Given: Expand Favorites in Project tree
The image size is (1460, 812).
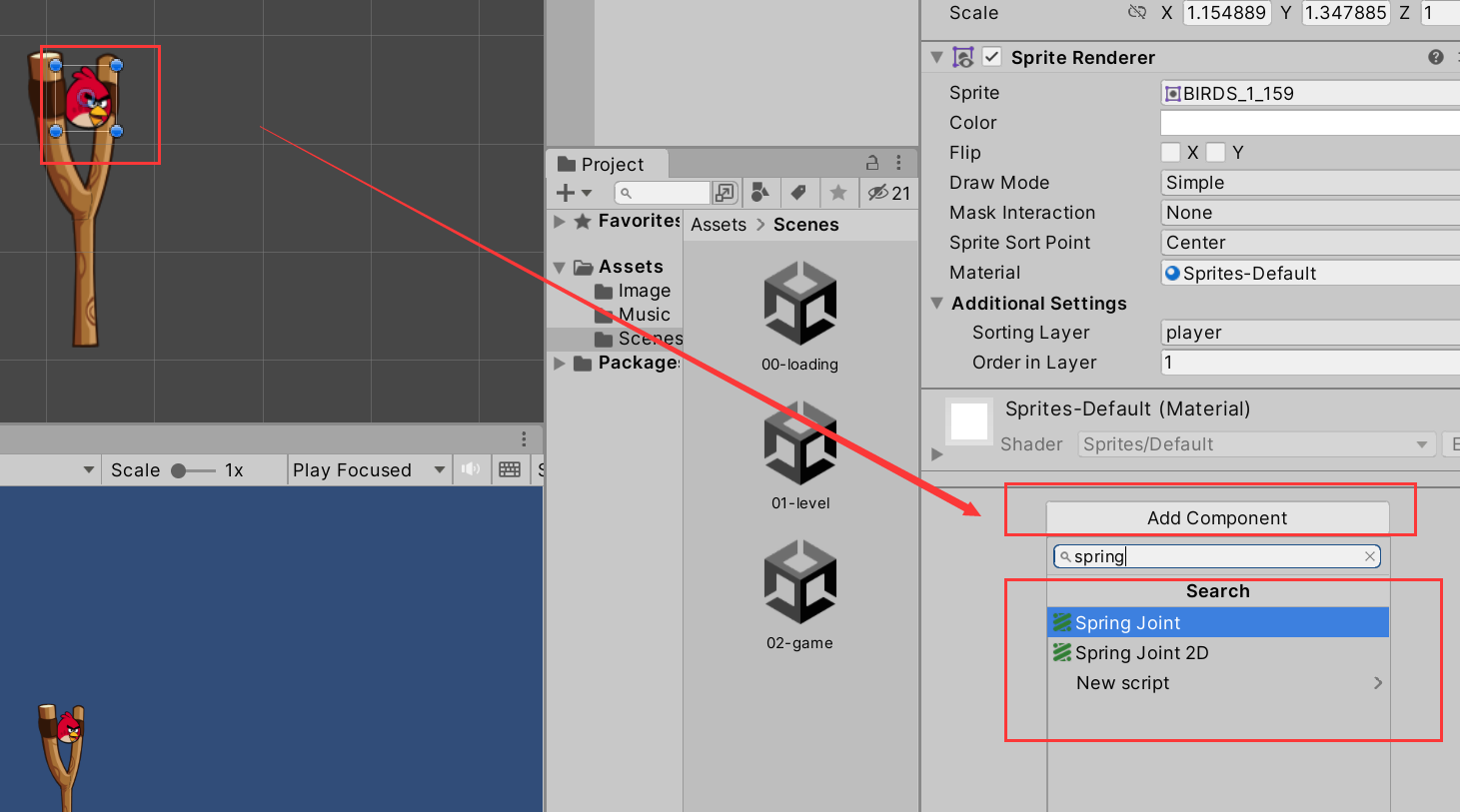Looking at the screenshot, I should click(x=560, y=221).
